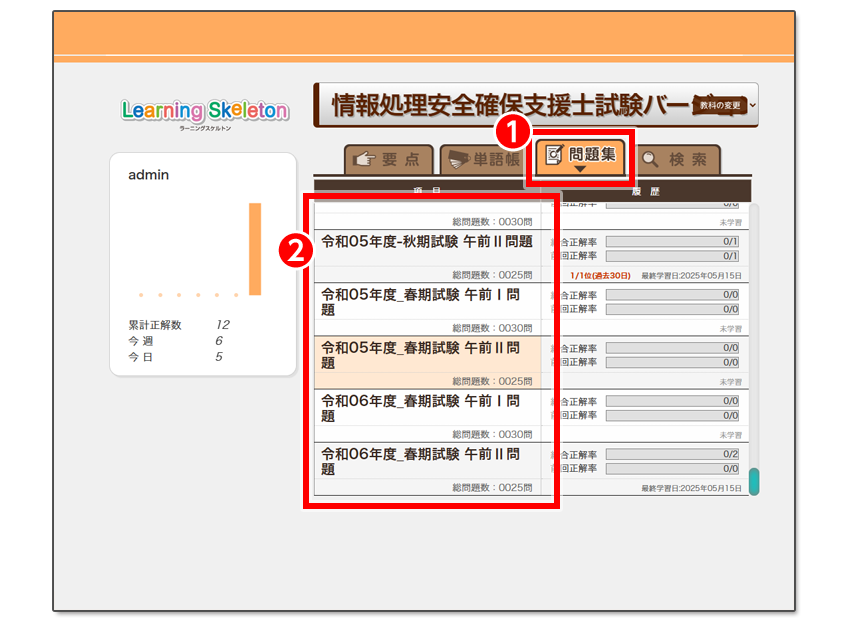848x628 pixels.
Task: Click the pointing hand icon on the 要点 tab
Action: tap(364, 159)
